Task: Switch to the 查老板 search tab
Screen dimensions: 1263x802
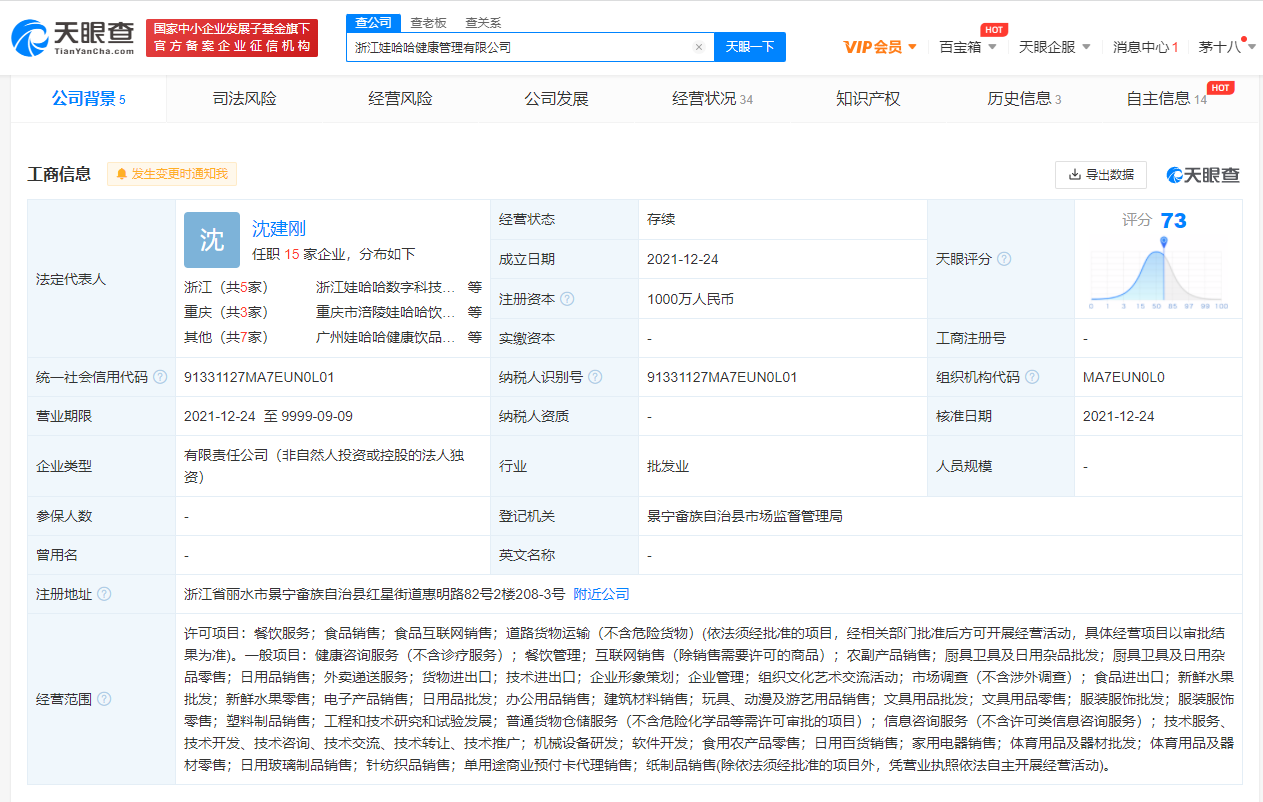Action: point(428,23)
